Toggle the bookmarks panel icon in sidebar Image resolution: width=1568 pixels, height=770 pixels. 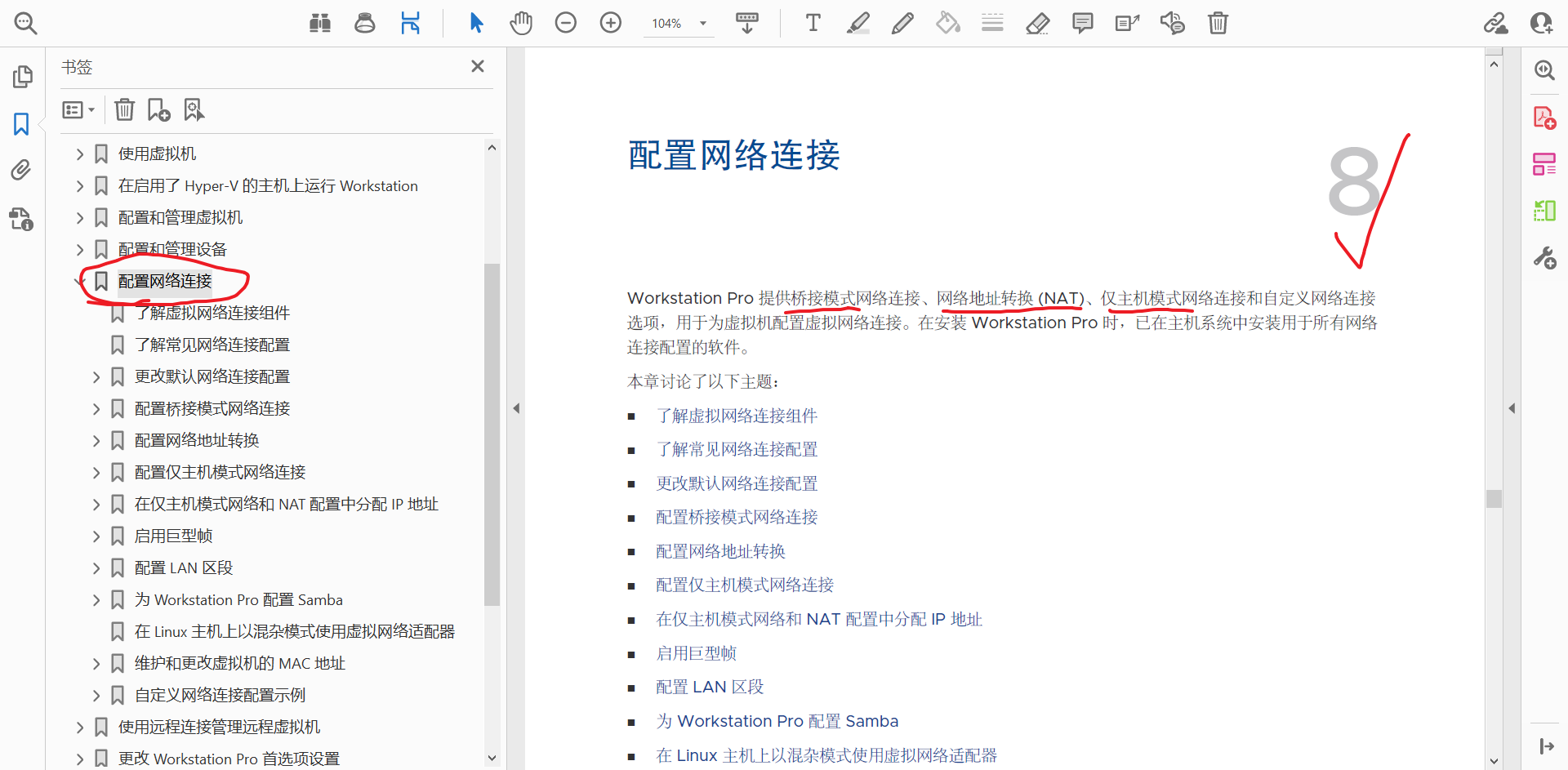coord(21,124)
